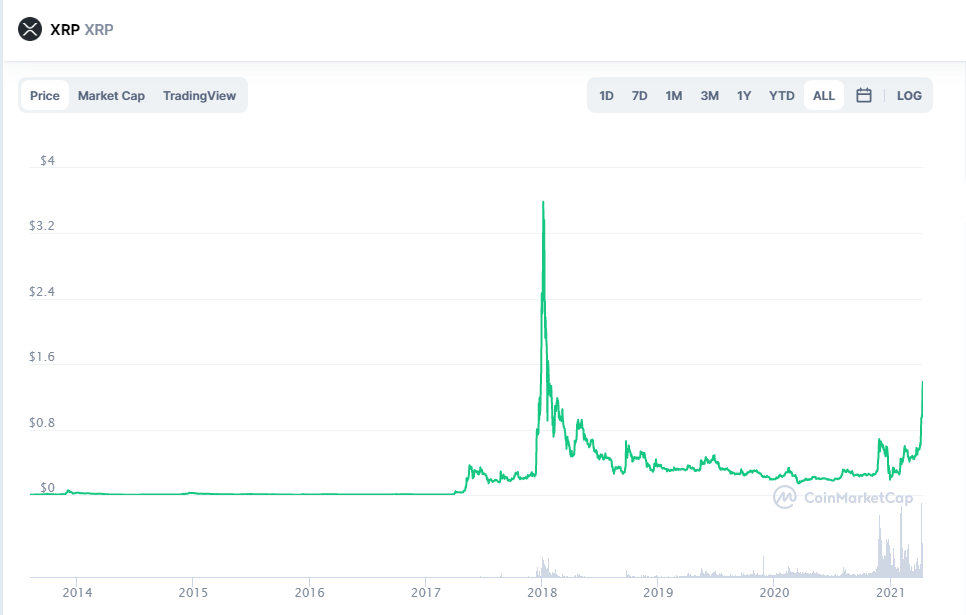Choose the 7D time range

(x=639, y=96)
